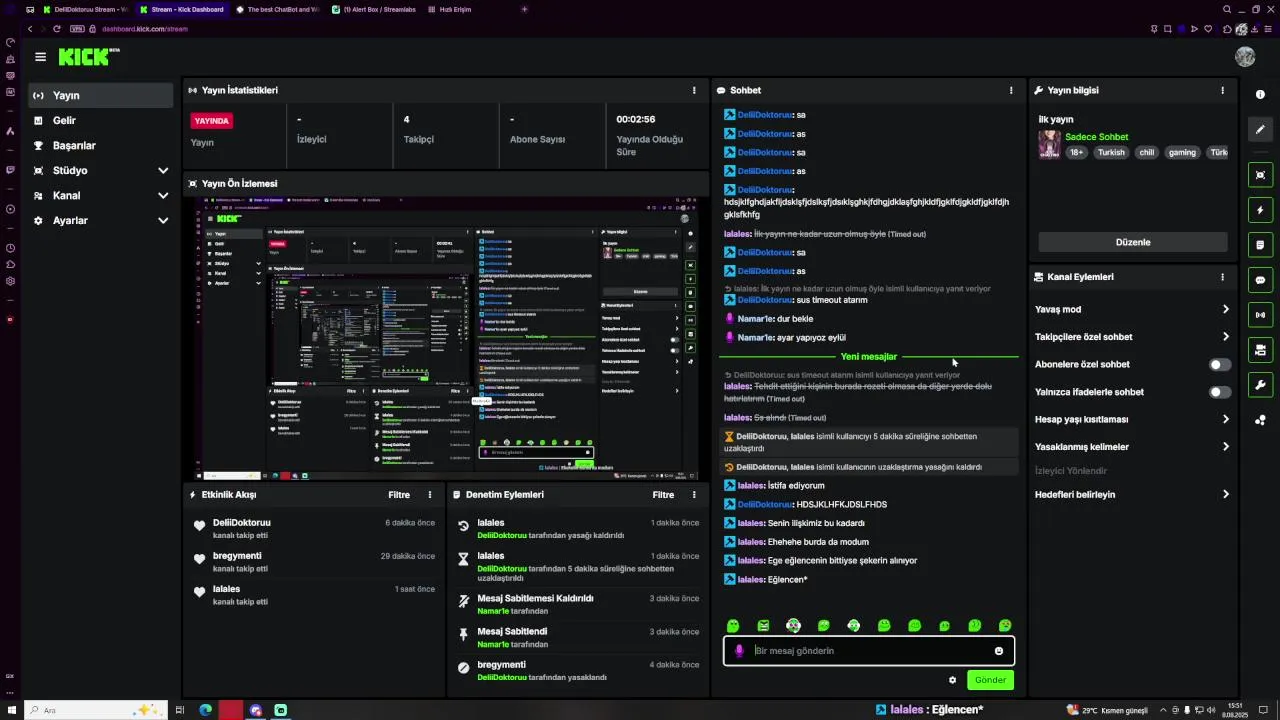Image resolution: width=1280 pixels, height=720 pixels.
Task: Open the info icon in the right rail
Action: point(1260,94)
